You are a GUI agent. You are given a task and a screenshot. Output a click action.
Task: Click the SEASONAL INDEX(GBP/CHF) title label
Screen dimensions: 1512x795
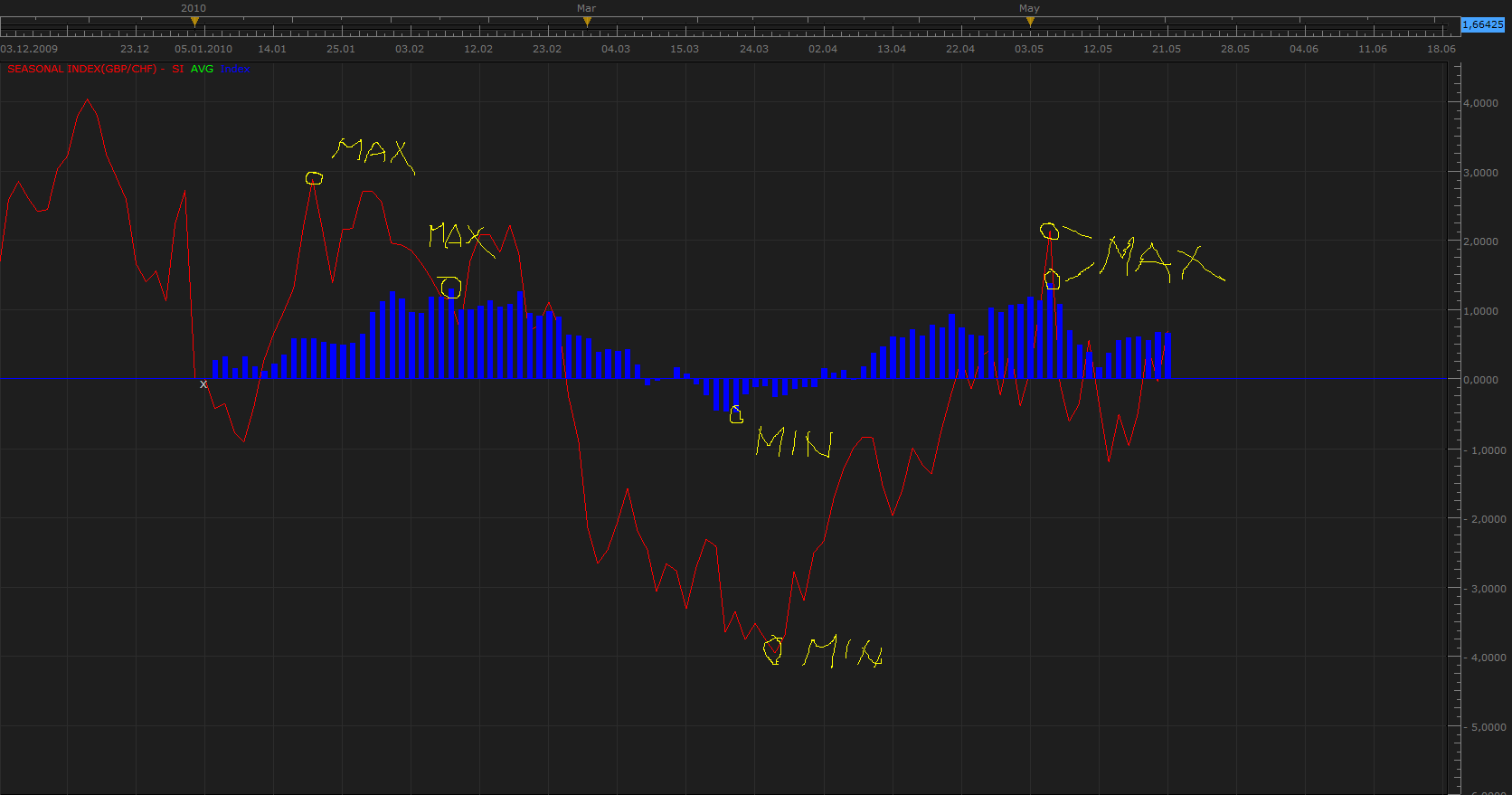[x=82, y=69]
